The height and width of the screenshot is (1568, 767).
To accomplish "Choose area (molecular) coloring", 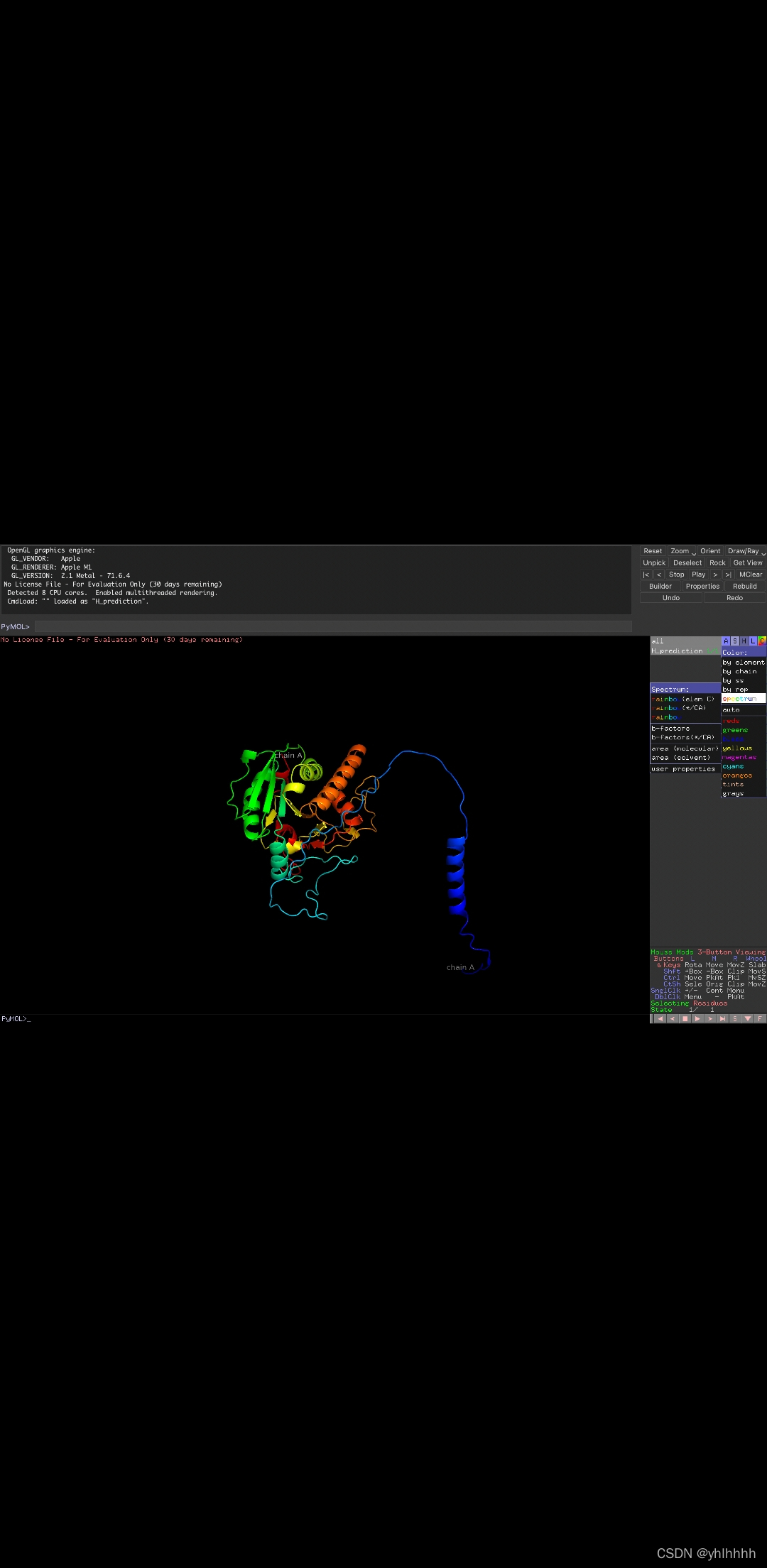I will click(685, 748).
